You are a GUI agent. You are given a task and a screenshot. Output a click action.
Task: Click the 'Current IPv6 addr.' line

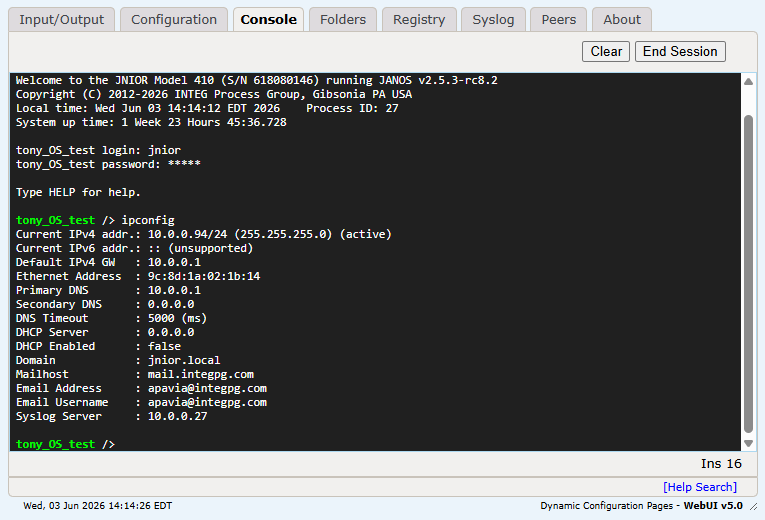[134, 248]
